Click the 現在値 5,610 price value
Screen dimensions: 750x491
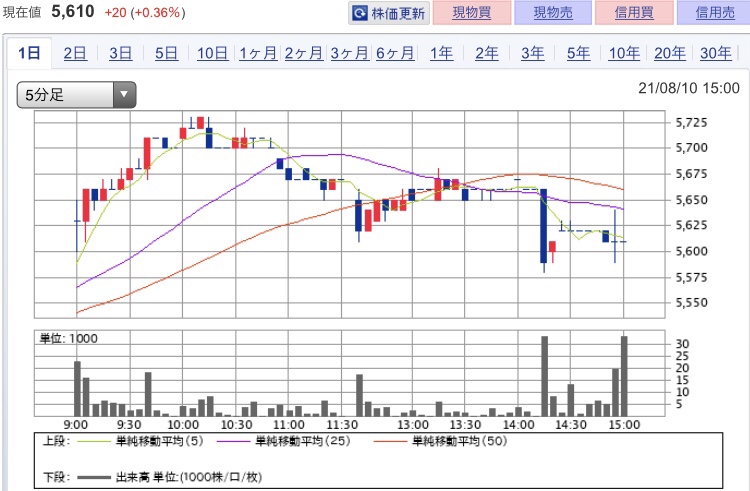pyautogui.click(x=73, y=11)
